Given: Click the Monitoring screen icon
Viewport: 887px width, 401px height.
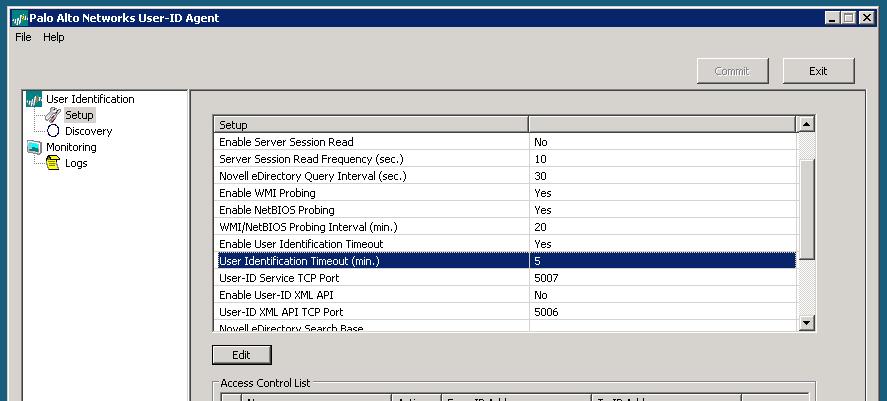Looking at the screenshot, I should 34,147.
